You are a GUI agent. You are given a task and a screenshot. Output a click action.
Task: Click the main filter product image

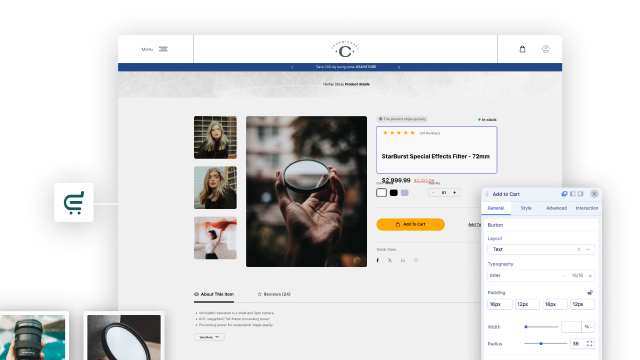(x=306, y=191)
